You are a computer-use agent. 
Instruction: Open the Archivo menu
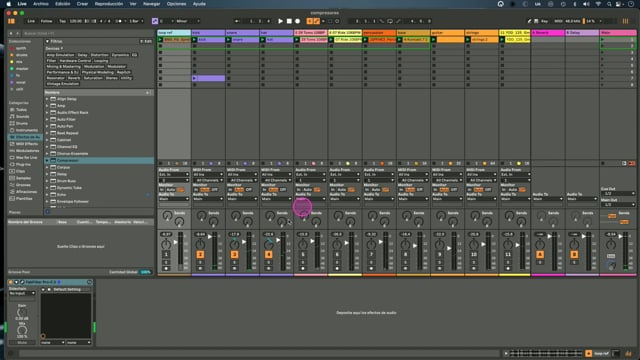pyautogui.click(x=40, y=4)
